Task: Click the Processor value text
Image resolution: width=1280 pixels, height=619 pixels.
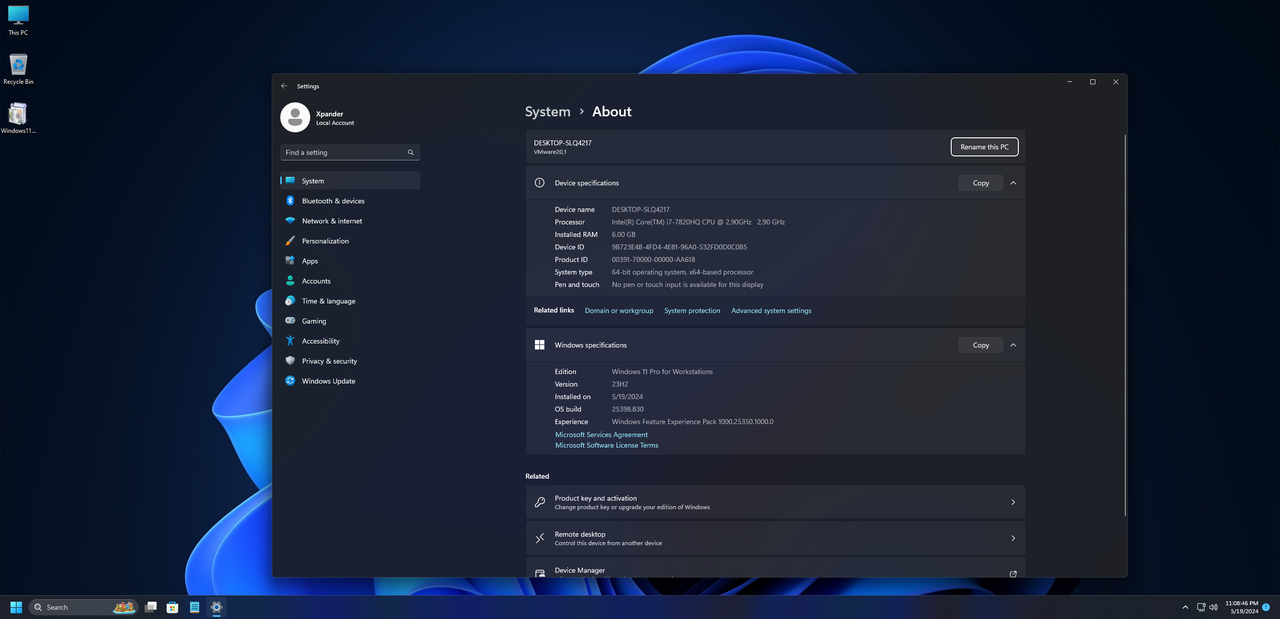Action: (x=698, y=222)
